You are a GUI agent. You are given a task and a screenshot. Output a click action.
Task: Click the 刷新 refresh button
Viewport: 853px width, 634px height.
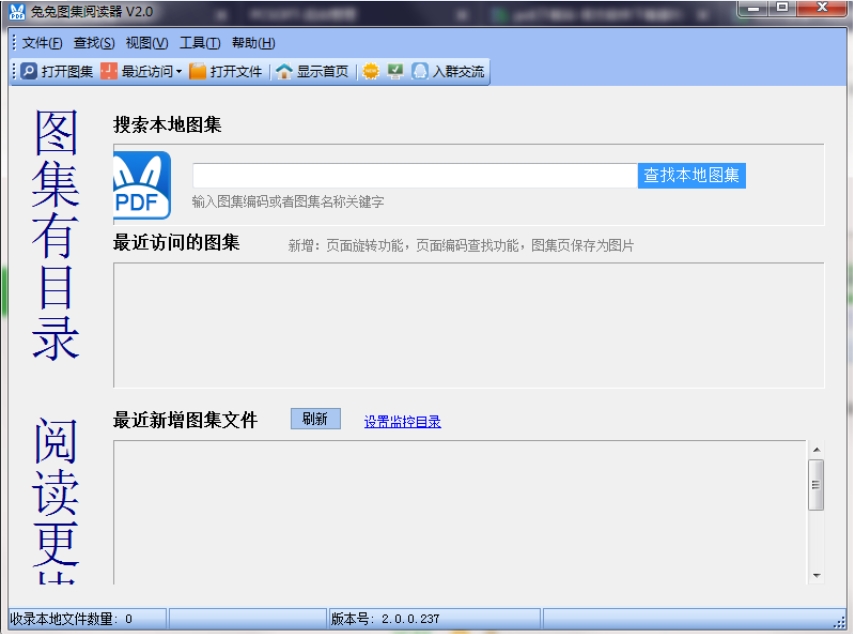[316, 418]
